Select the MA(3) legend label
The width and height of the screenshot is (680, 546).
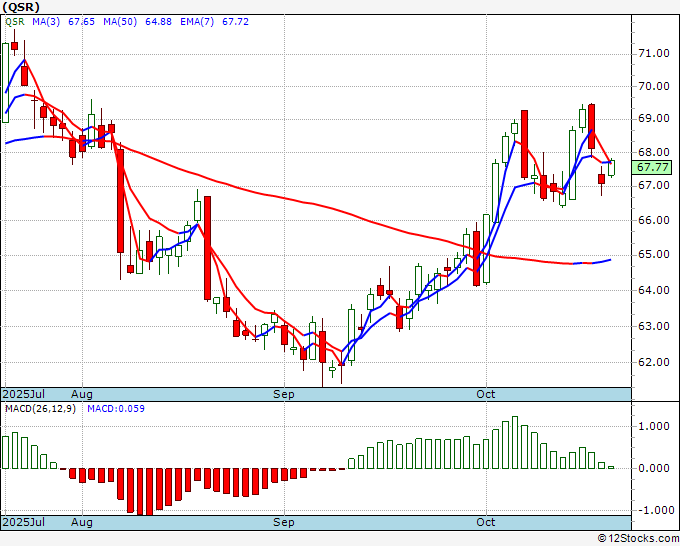click(x=46, y=22)
